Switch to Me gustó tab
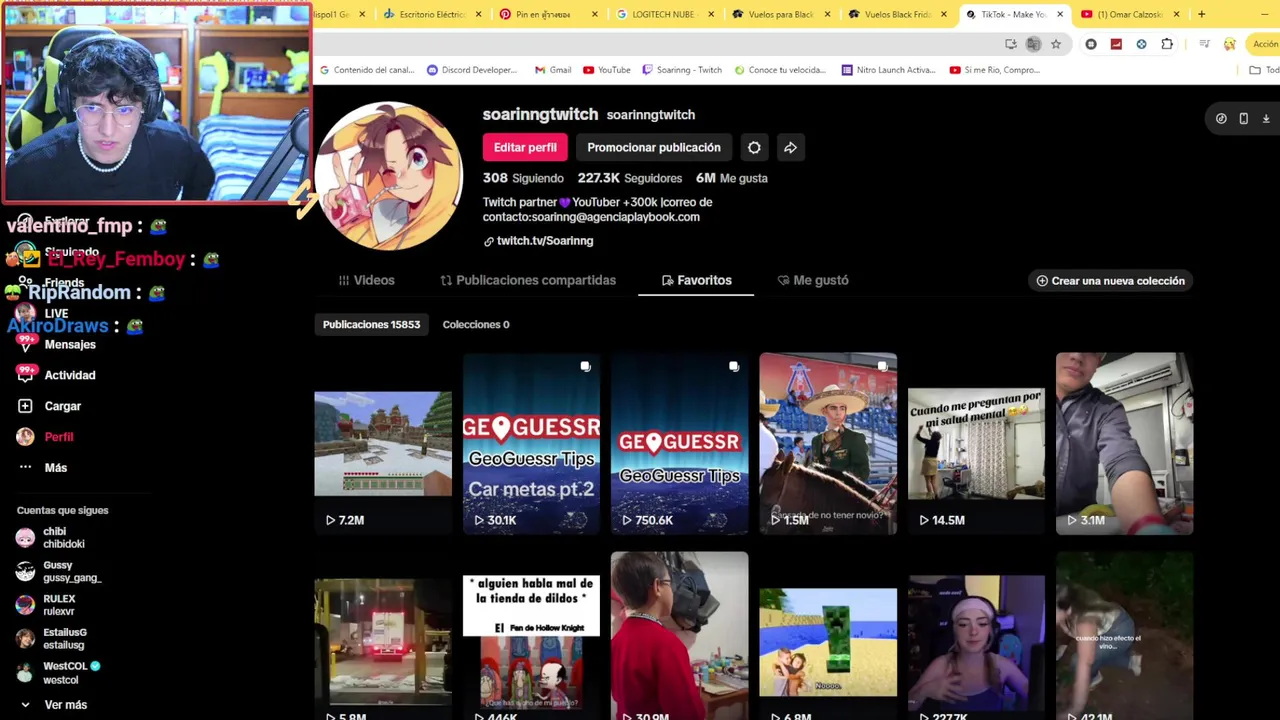Image resolution: width=1280 pixels, height=720 pixels. coord(813,280)
